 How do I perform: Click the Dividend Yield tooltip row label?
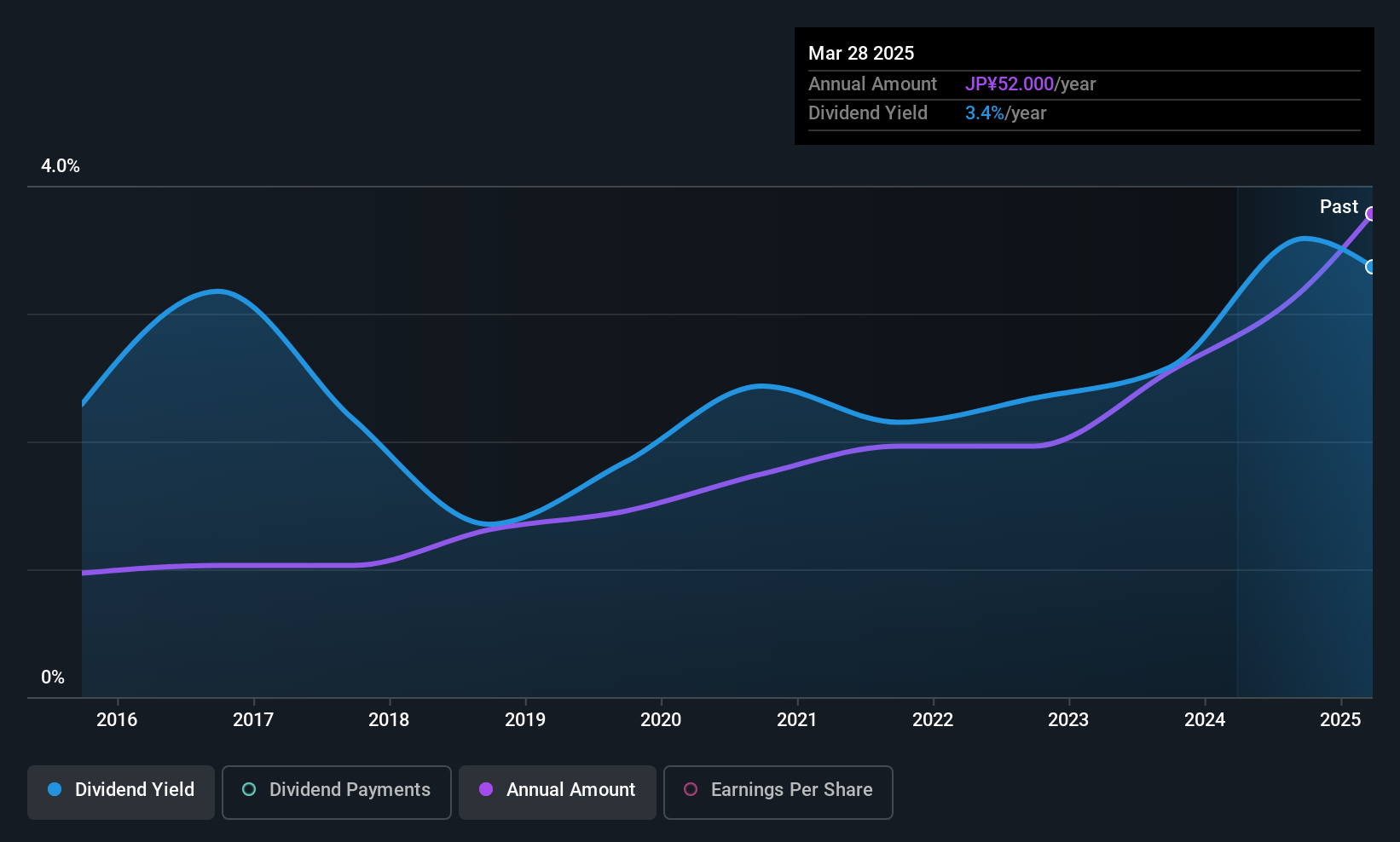868,113
